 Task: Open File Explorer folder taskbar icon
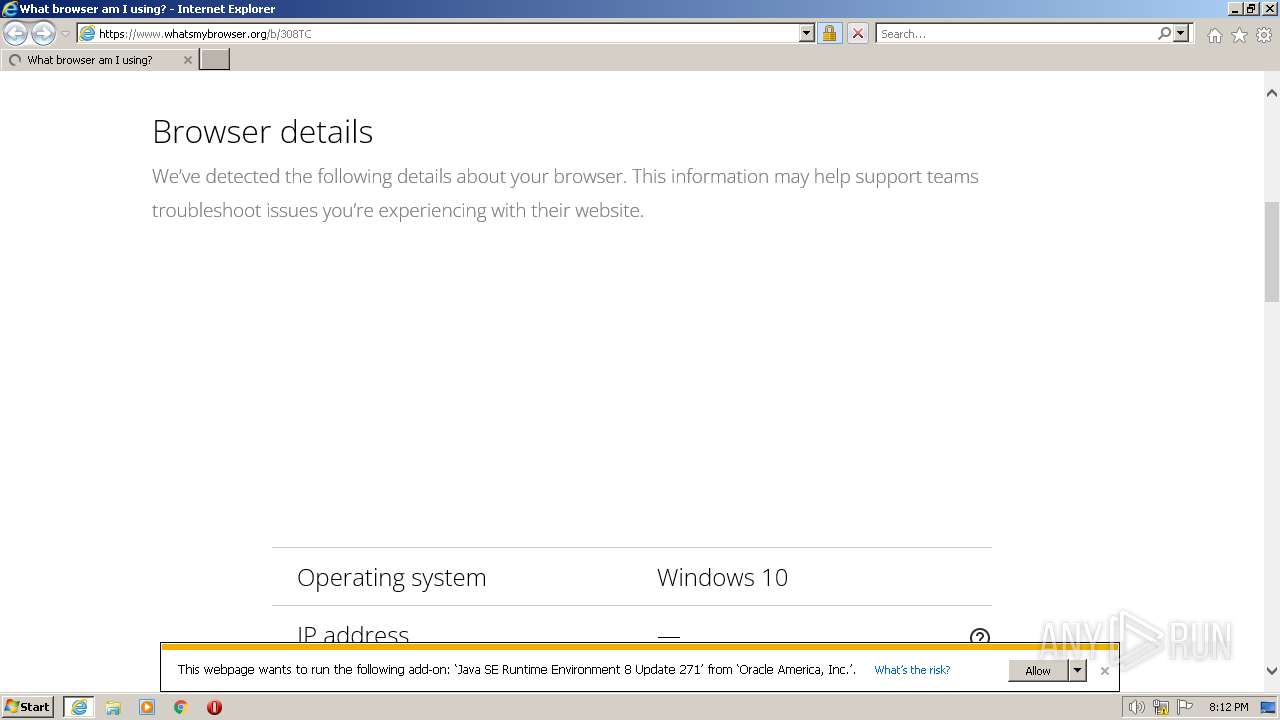click(x=113, y=707)
